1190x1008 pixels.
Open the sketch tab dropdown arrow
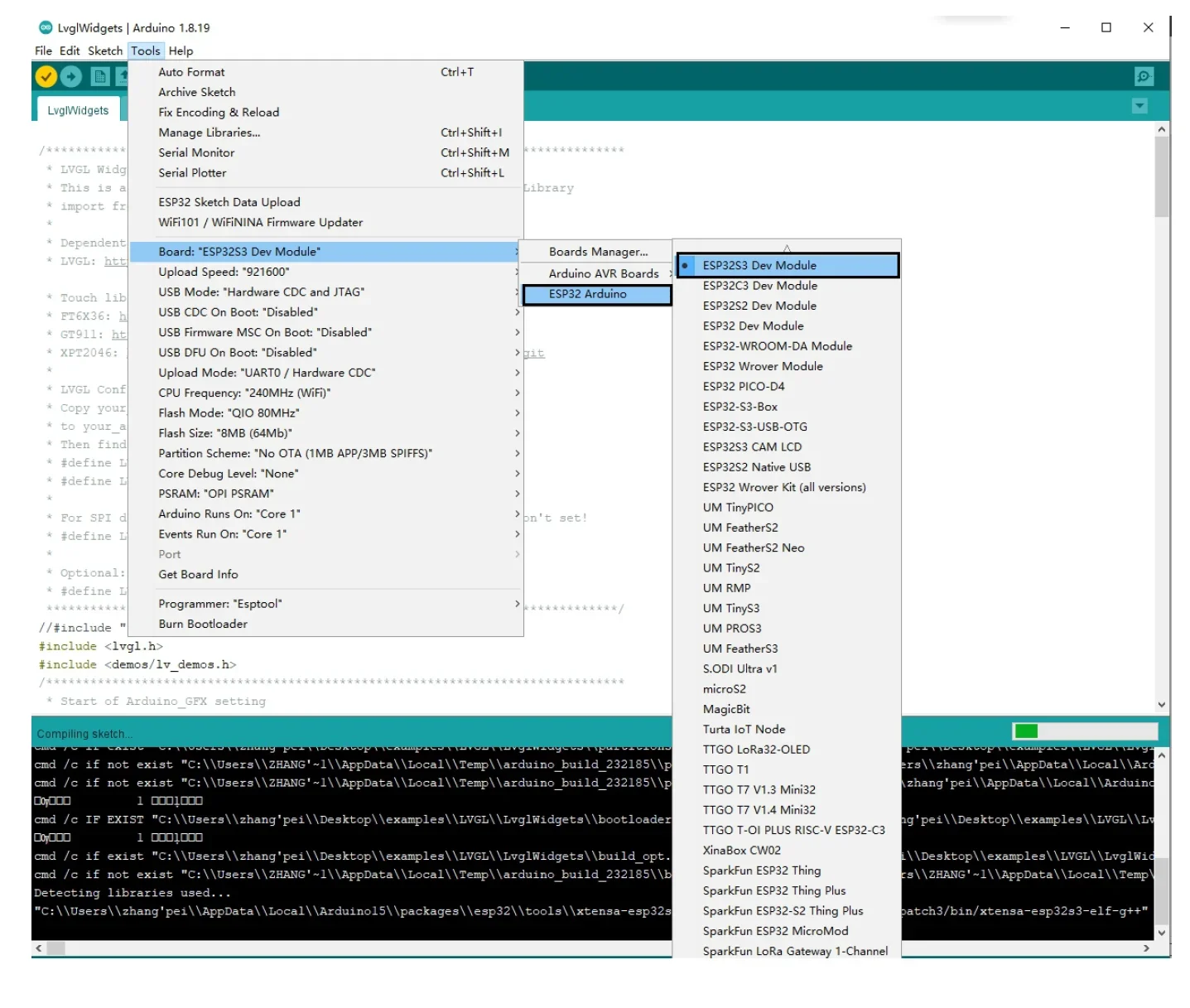pos(1139,106)
